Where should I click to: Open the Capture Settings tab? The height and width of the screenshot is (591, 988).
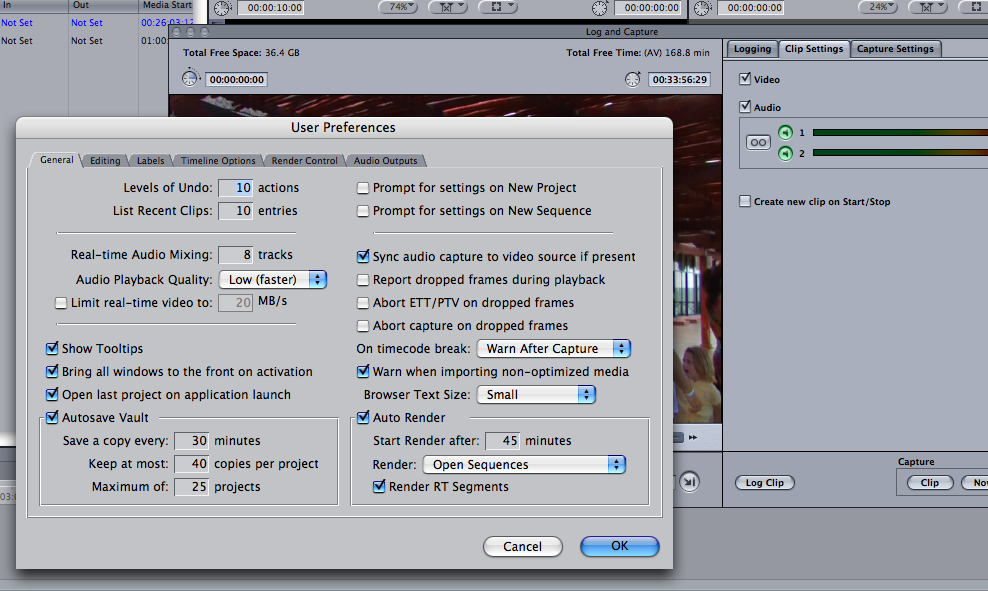[895, 49]
